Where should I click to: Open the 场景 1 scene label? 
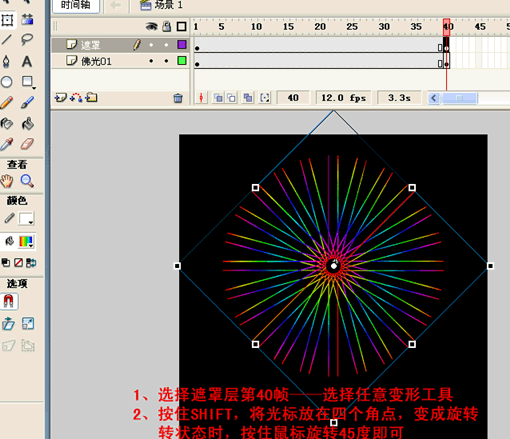click(x=161, y=5)
